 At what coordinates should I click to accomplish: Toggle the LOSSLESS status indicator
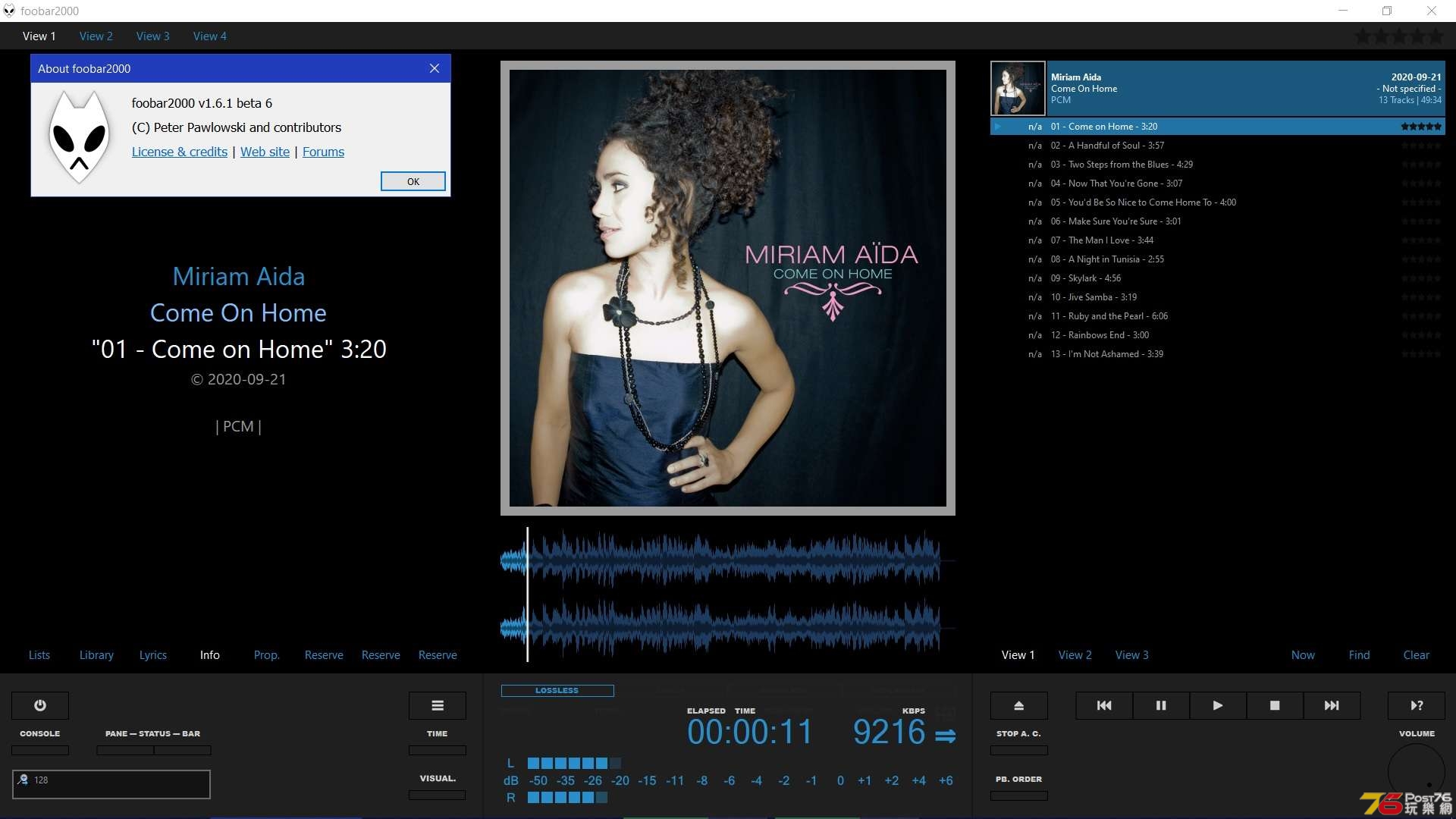(x=556, y=690)
